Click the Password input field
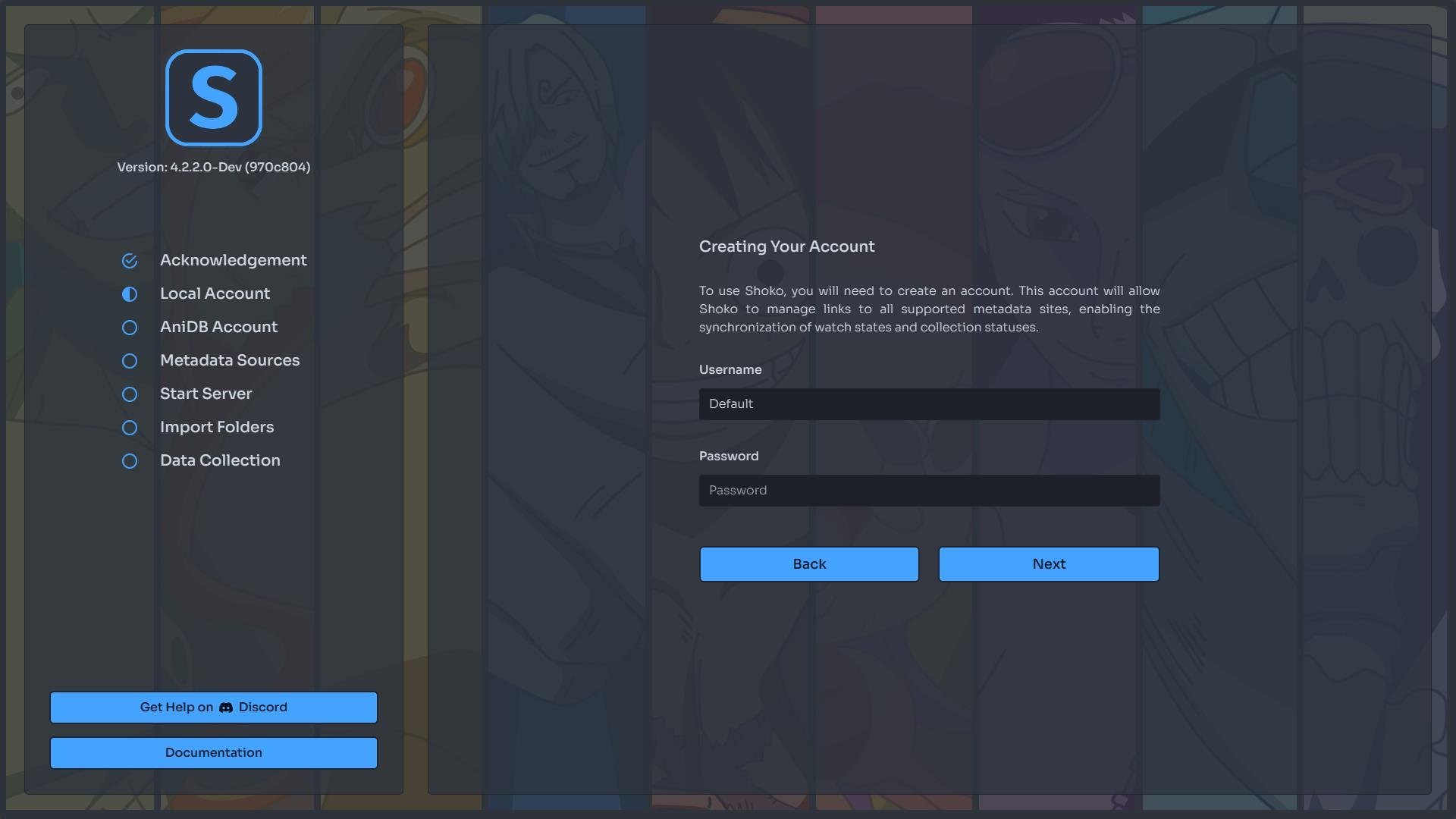The image size is (1456, 819). (929, 490)
